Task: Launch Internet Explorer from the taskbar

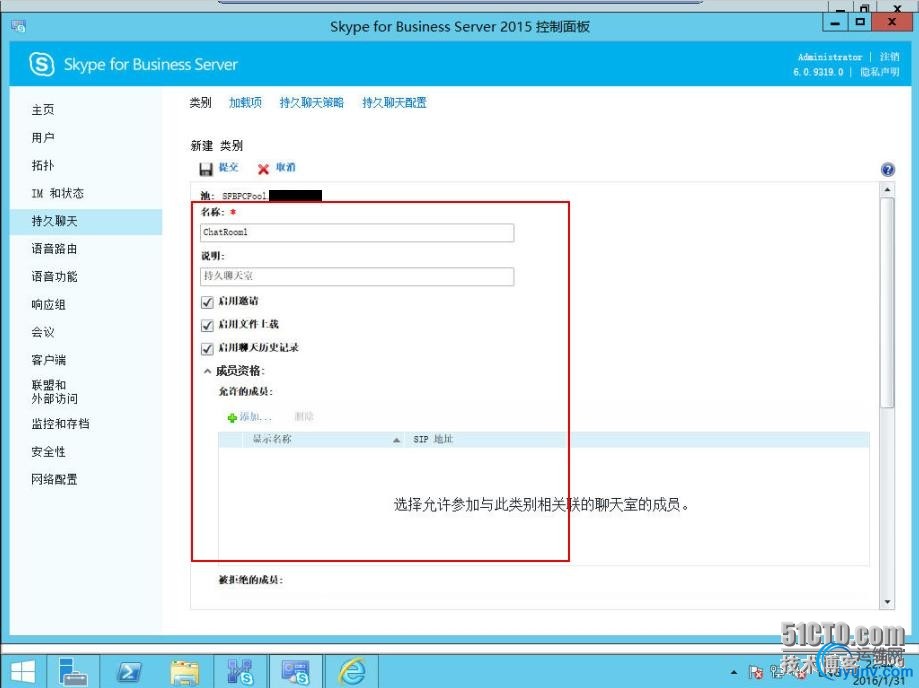Action: pos(353,672)
